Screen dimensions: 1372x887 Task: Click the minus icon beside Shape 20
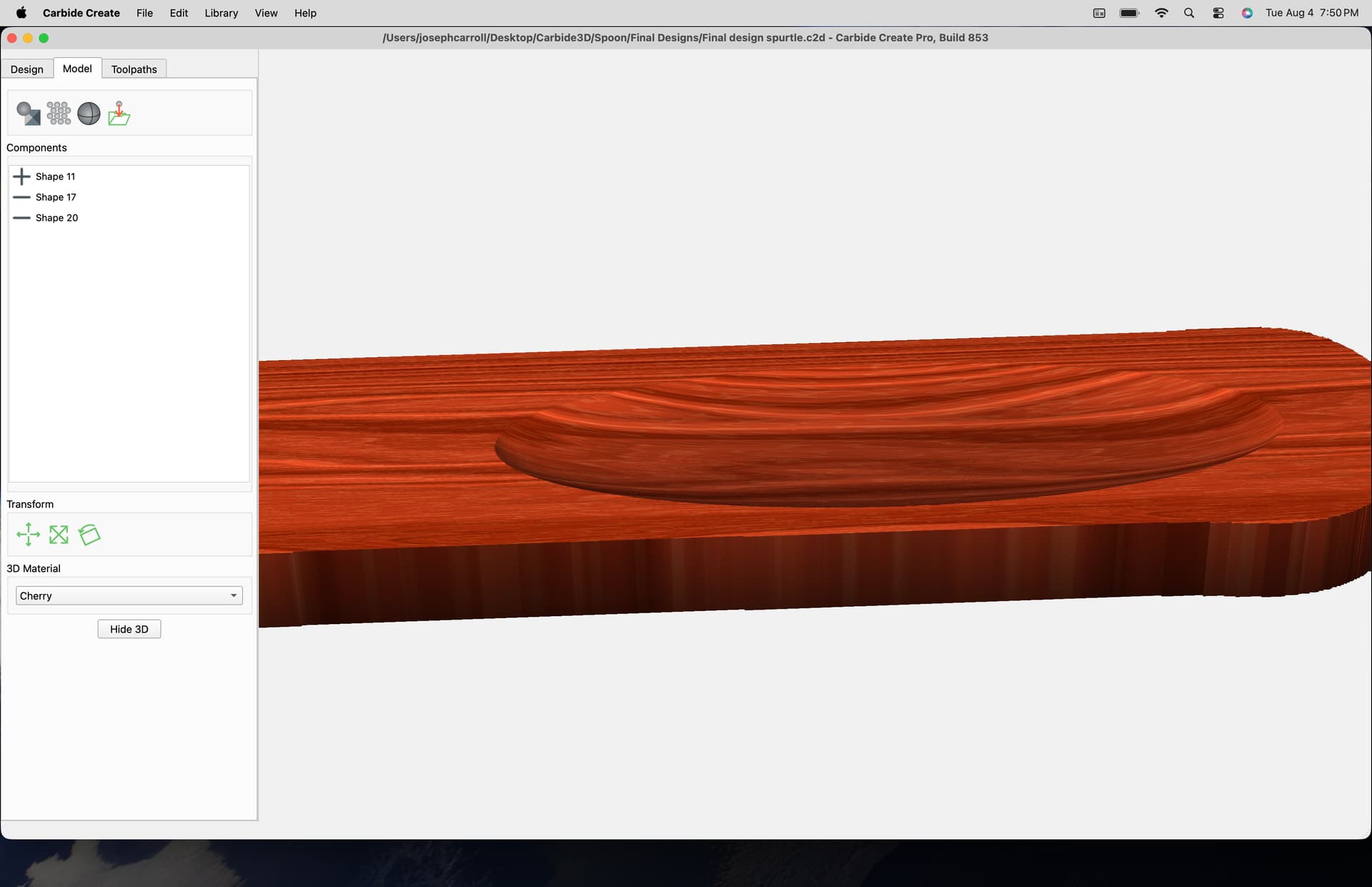(21, 218)
